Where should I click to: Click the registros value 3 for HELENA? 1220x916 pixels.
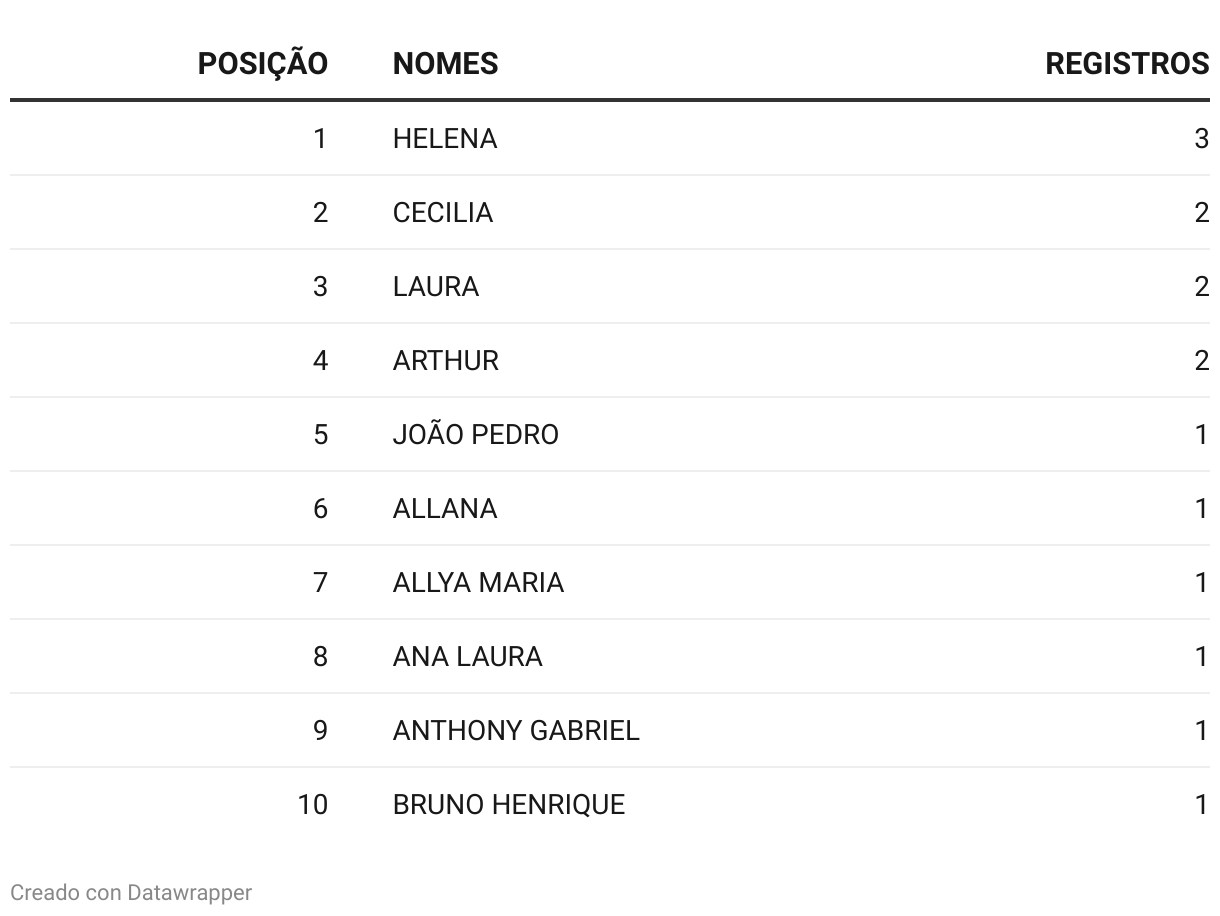pyautogui.click(x=1201, y=139)
